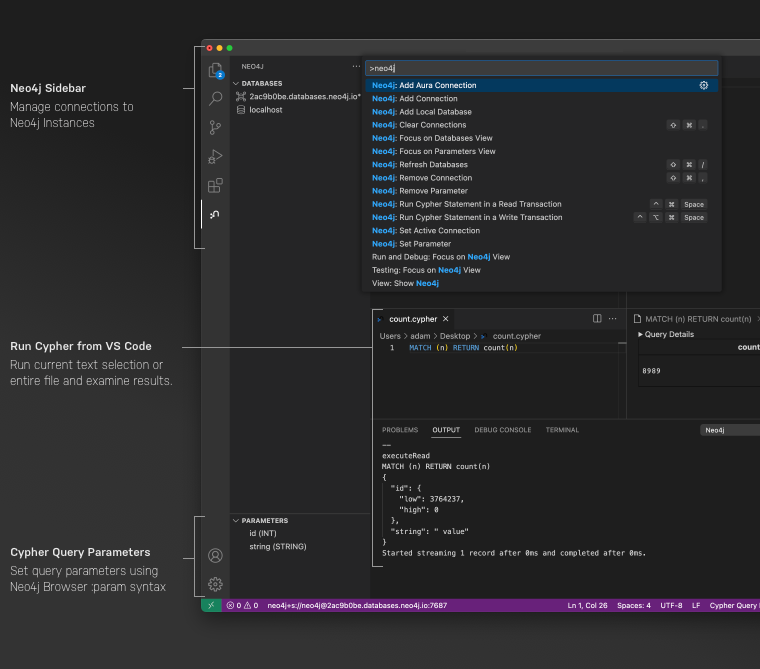Image resolution: width=760 pixels, height=669 pixels.
Task: Choose Neo4j: Add Aura Connection command
Action: (541, 85)
